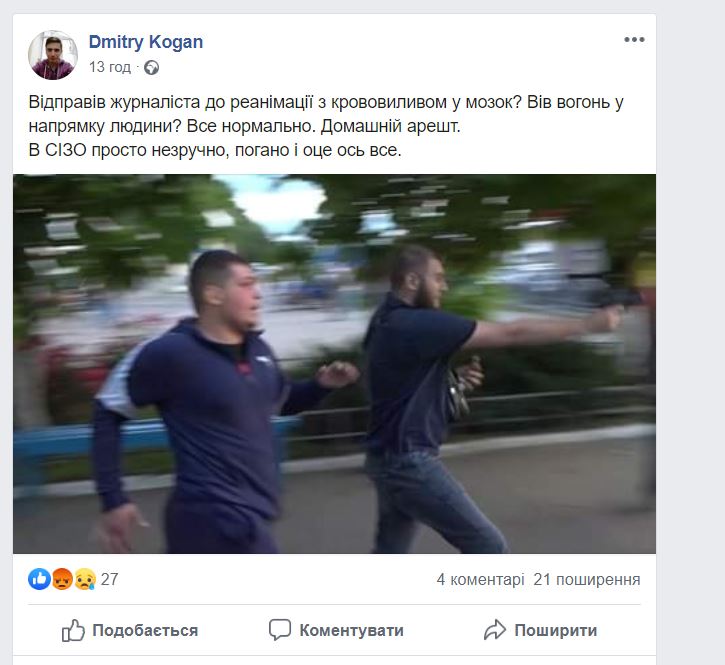This screenshot has width=725, height=665.
Task: Click the angry face reaction icon
Action: [x=62, y=579]
